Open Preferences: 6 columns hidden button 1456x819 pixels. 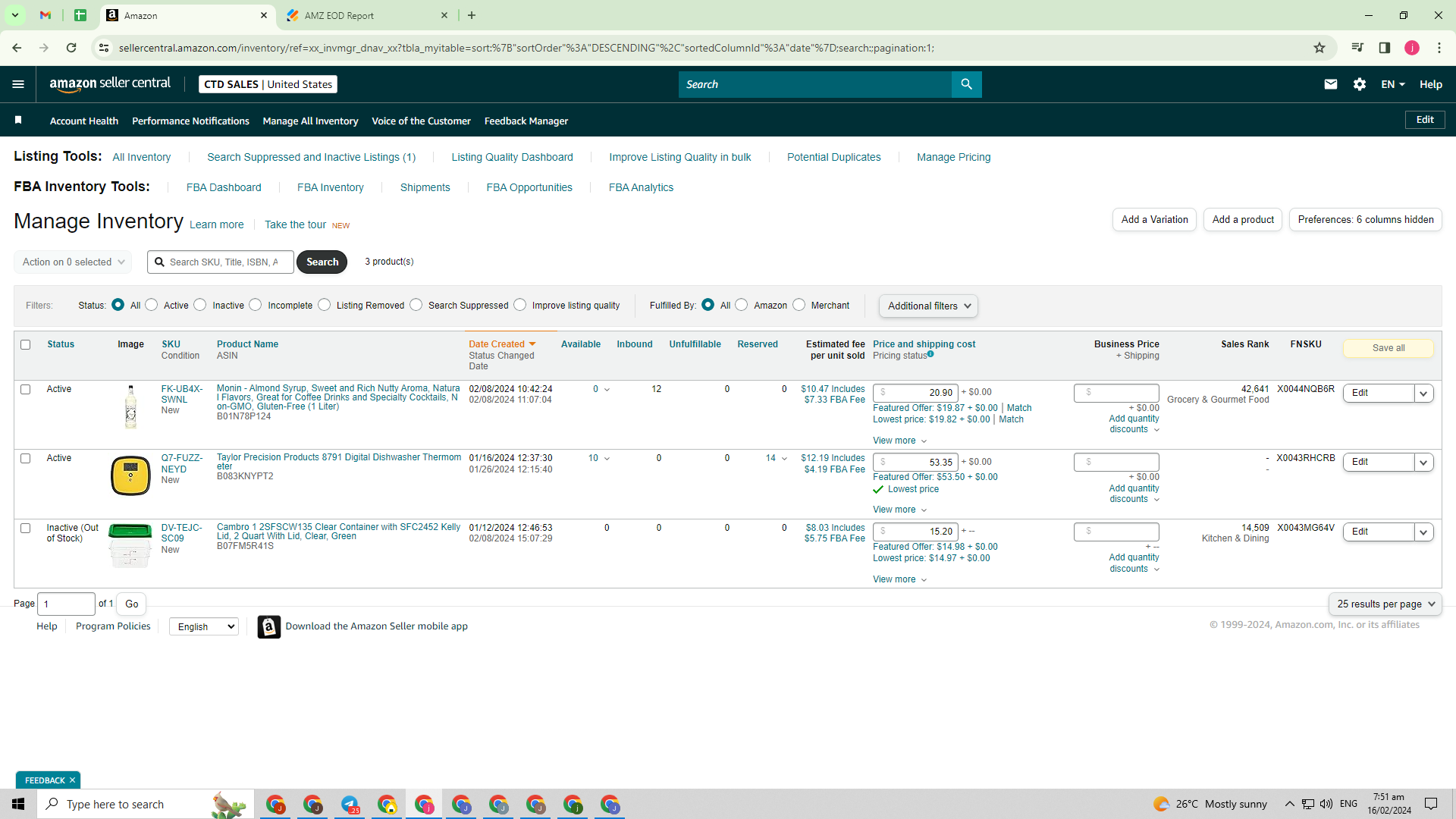[x=1366, y=219]
